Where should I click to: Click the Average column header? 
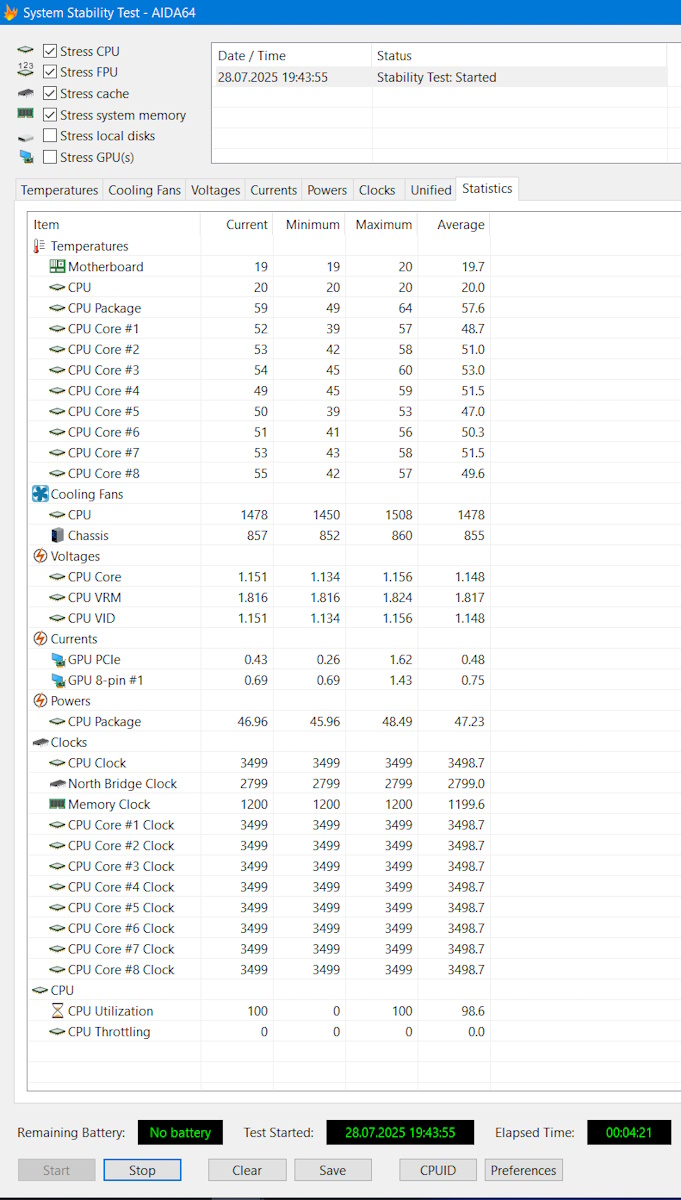[x=454, y=225]
